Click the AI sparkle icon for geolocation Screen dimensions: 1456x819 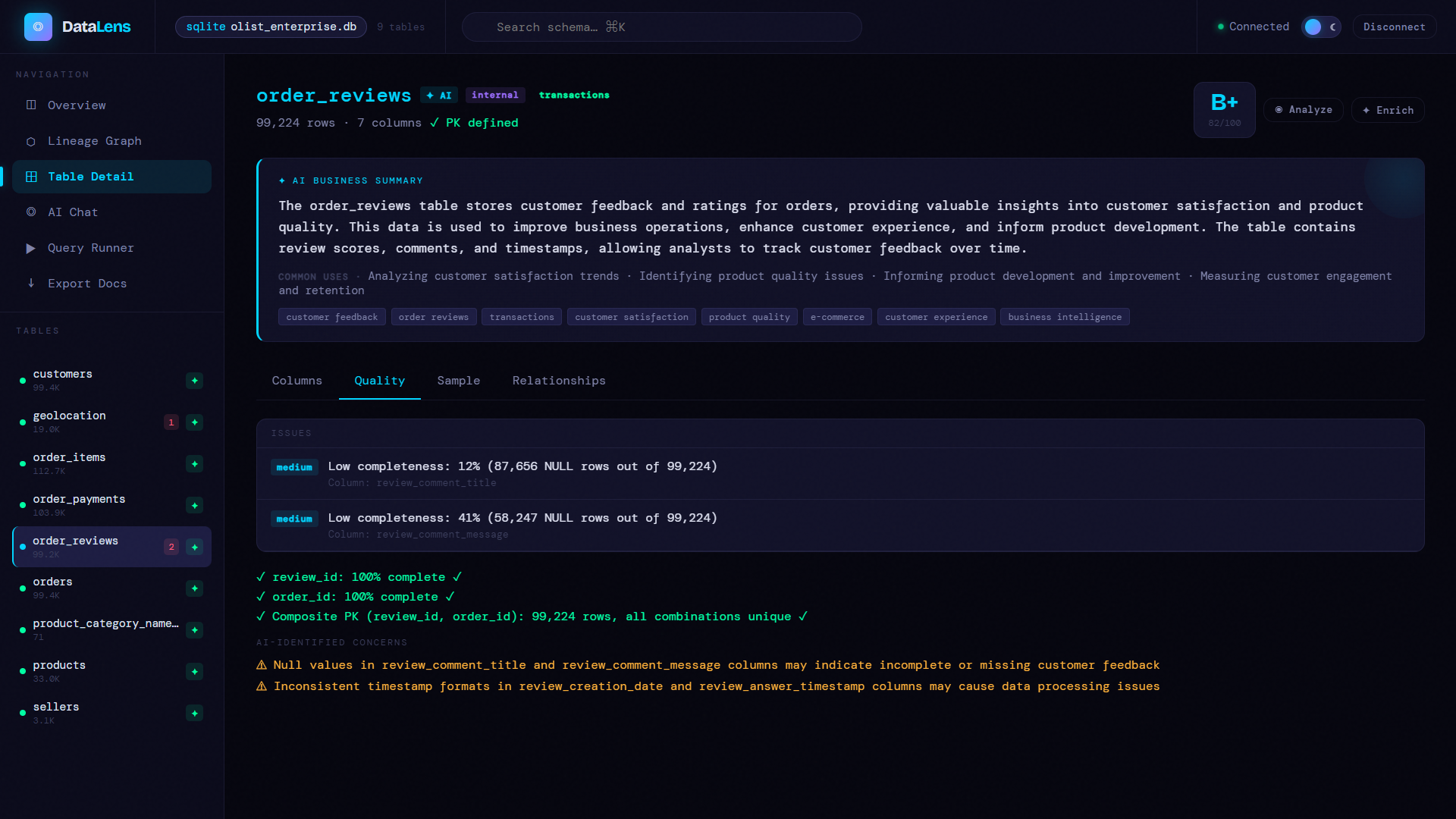point(195,422)
